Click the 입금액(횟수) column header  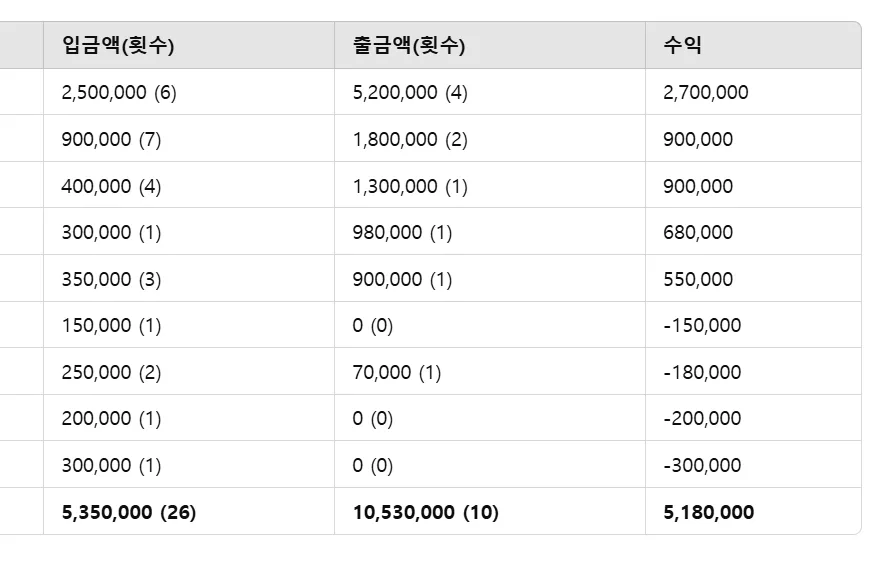click(x=189, y=45)
